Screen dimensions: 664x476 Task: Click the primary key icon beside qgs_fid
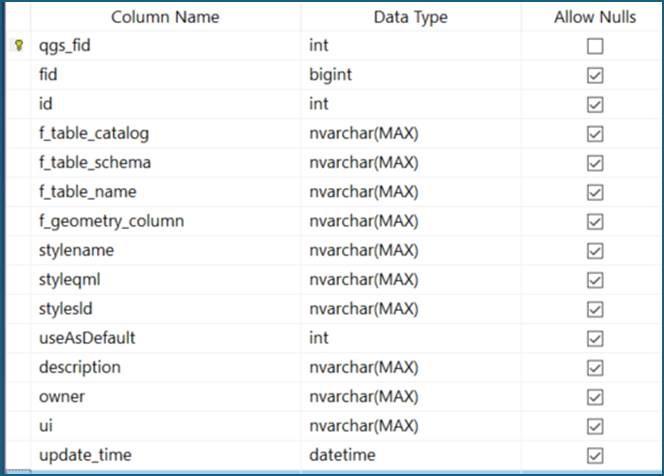click(18, 45)
